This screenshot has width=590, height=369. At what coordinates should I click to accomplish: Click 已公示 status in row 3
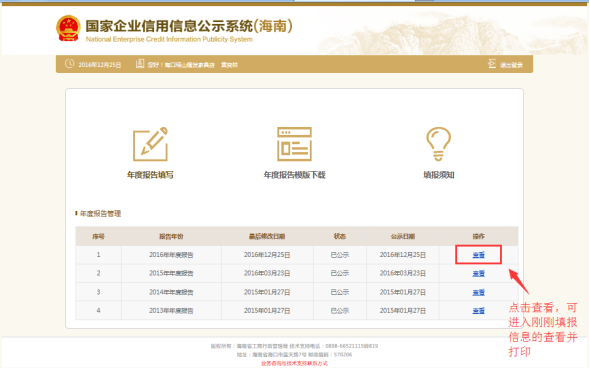point(339,292)
